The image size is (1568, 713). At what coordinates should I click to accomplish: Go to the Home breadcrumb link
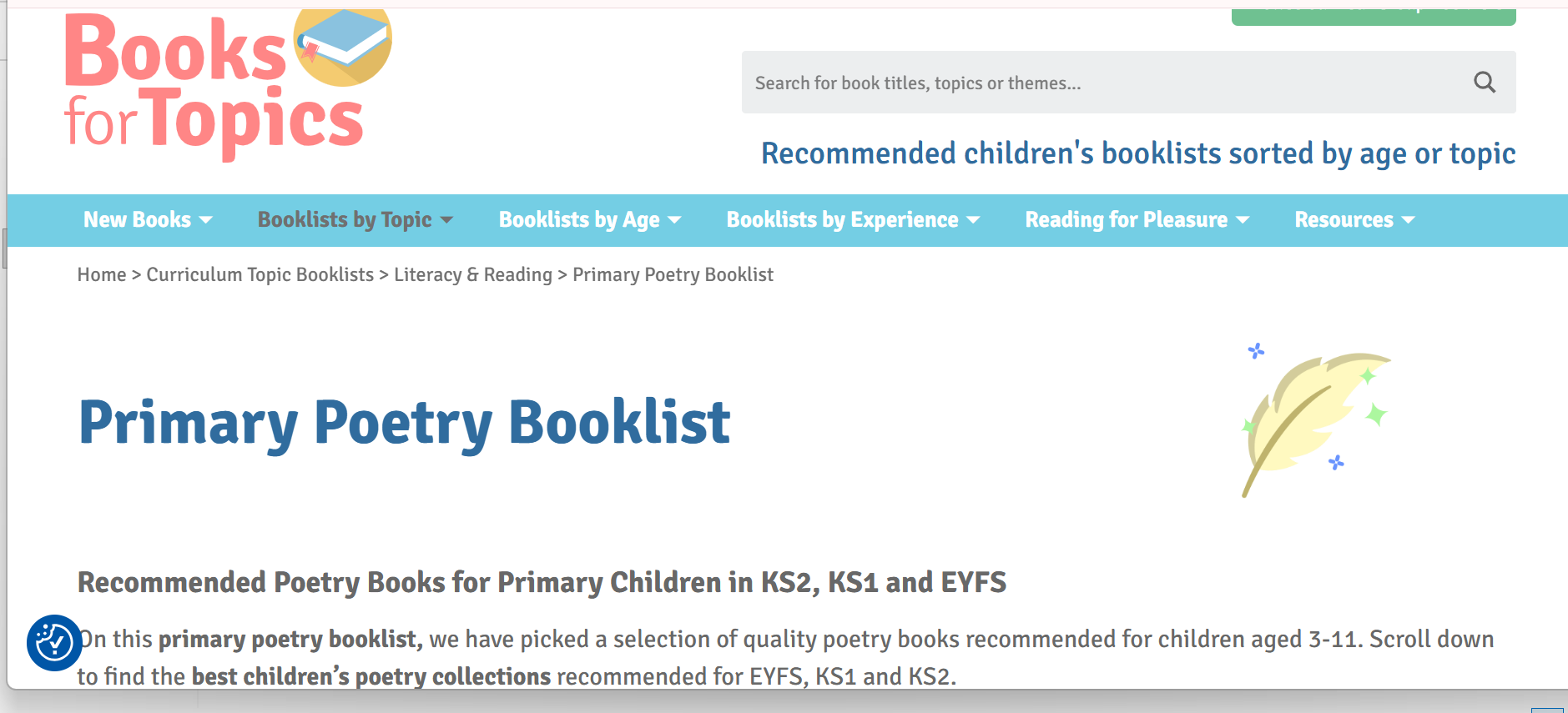pos(102,274)
